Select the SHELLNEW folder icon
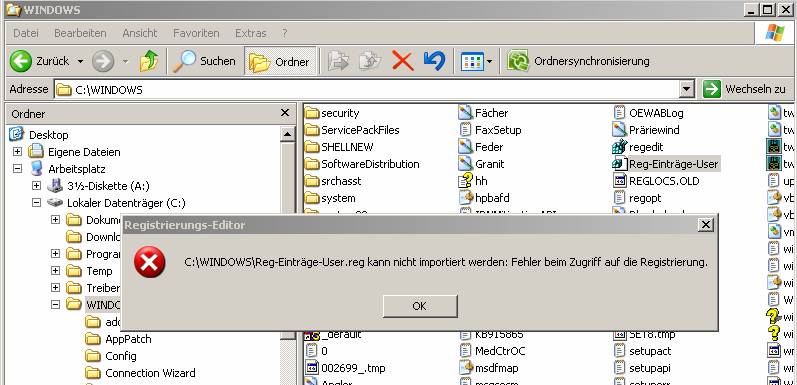The image size is (797, 385). pyautogui.click(x=312, y=147)
